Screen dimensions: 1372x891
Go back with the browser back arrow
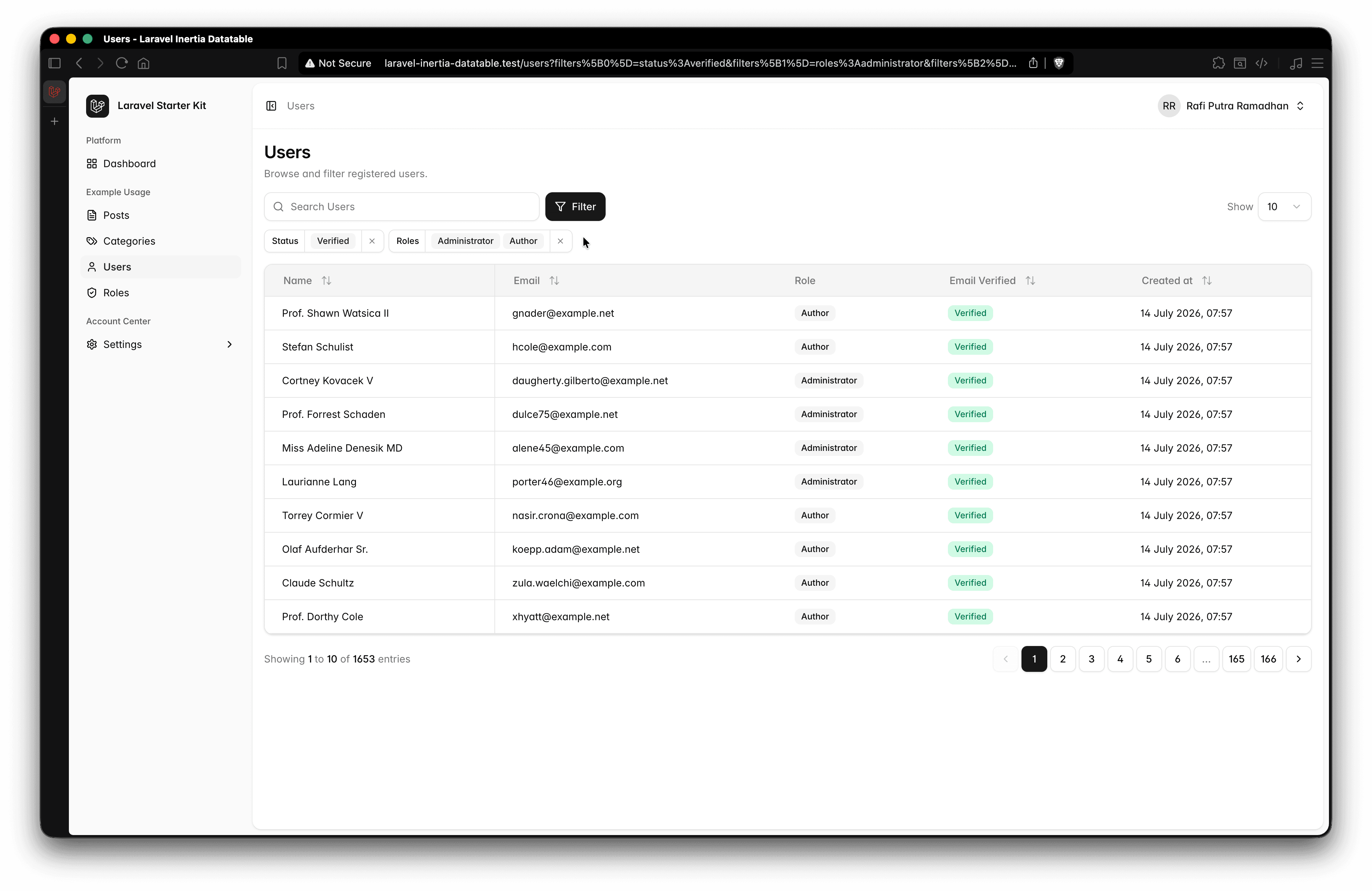coord(79,63)
